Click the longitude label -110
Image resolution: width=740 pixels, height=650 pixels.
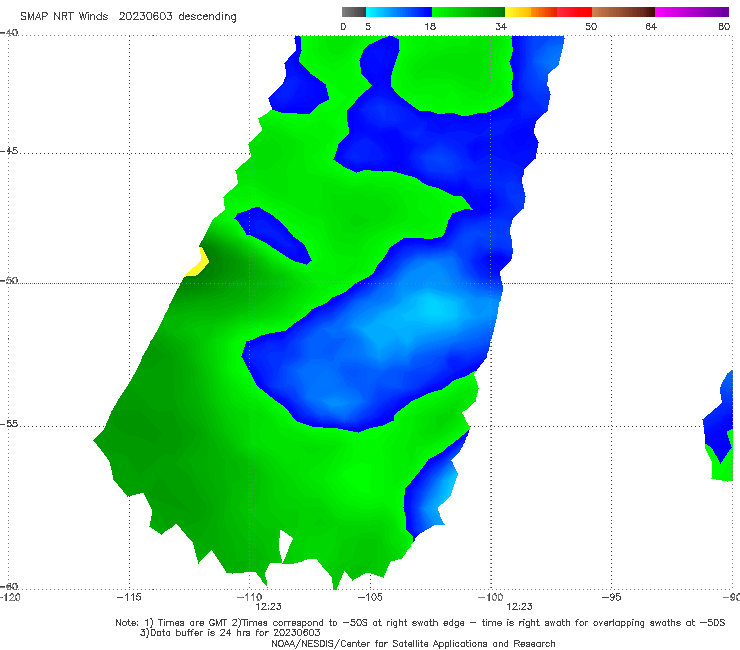pos(249,597)
